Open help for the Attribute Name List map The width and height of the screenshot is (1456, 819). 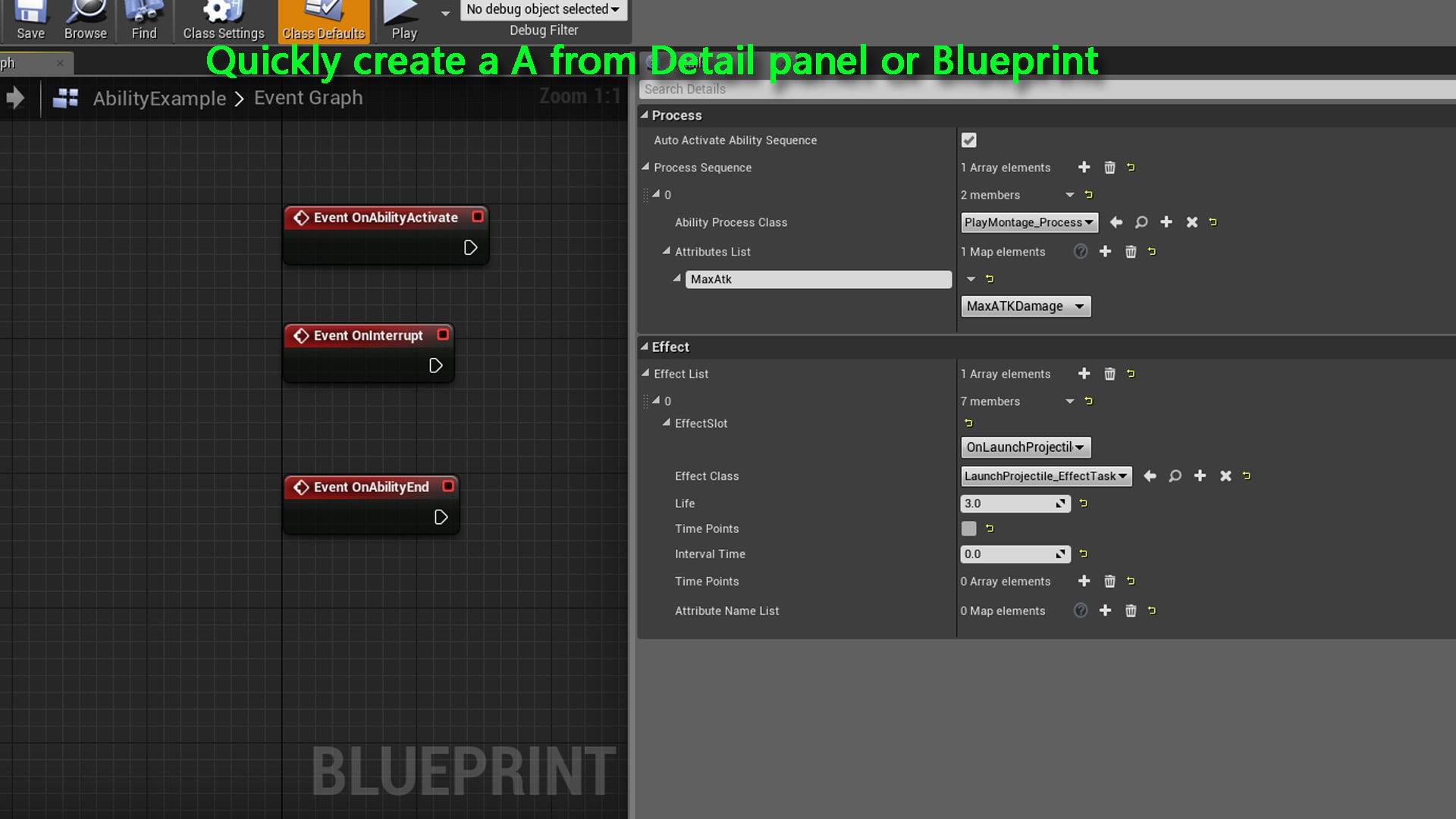(x=1081, y=610)
